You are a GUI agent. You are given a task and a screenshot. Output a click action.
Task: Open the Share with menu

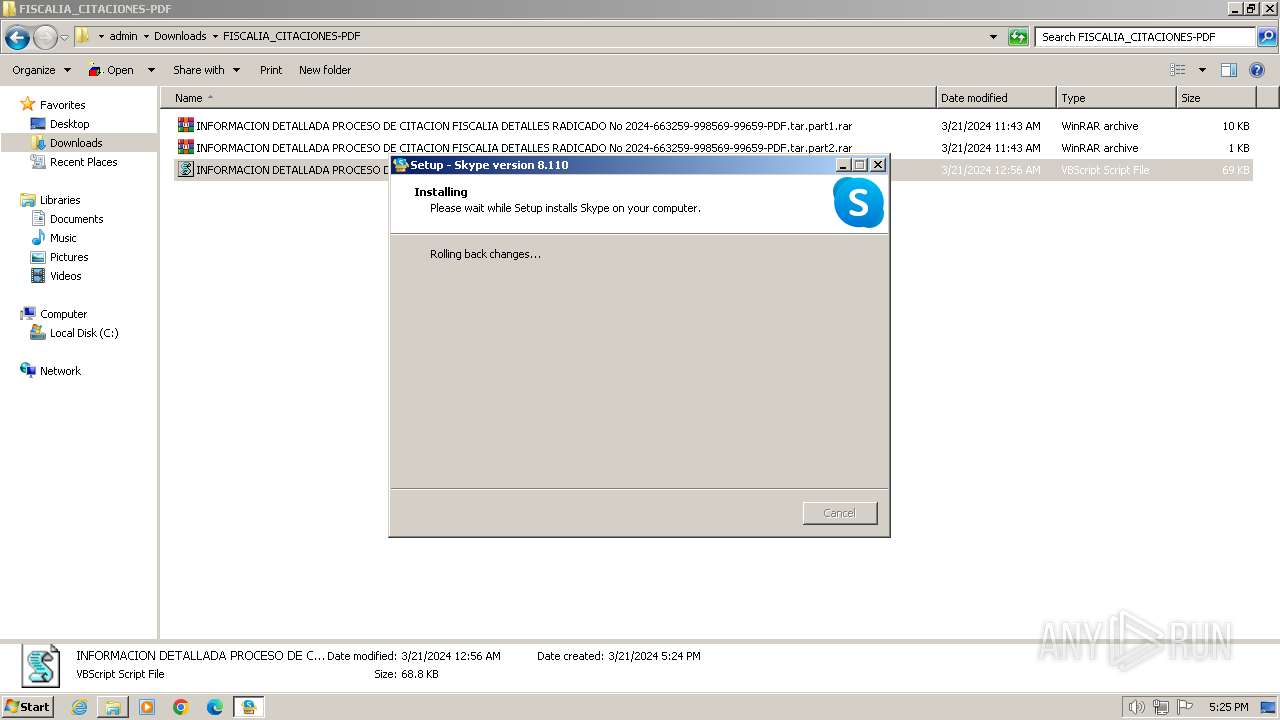coord(206,70)
